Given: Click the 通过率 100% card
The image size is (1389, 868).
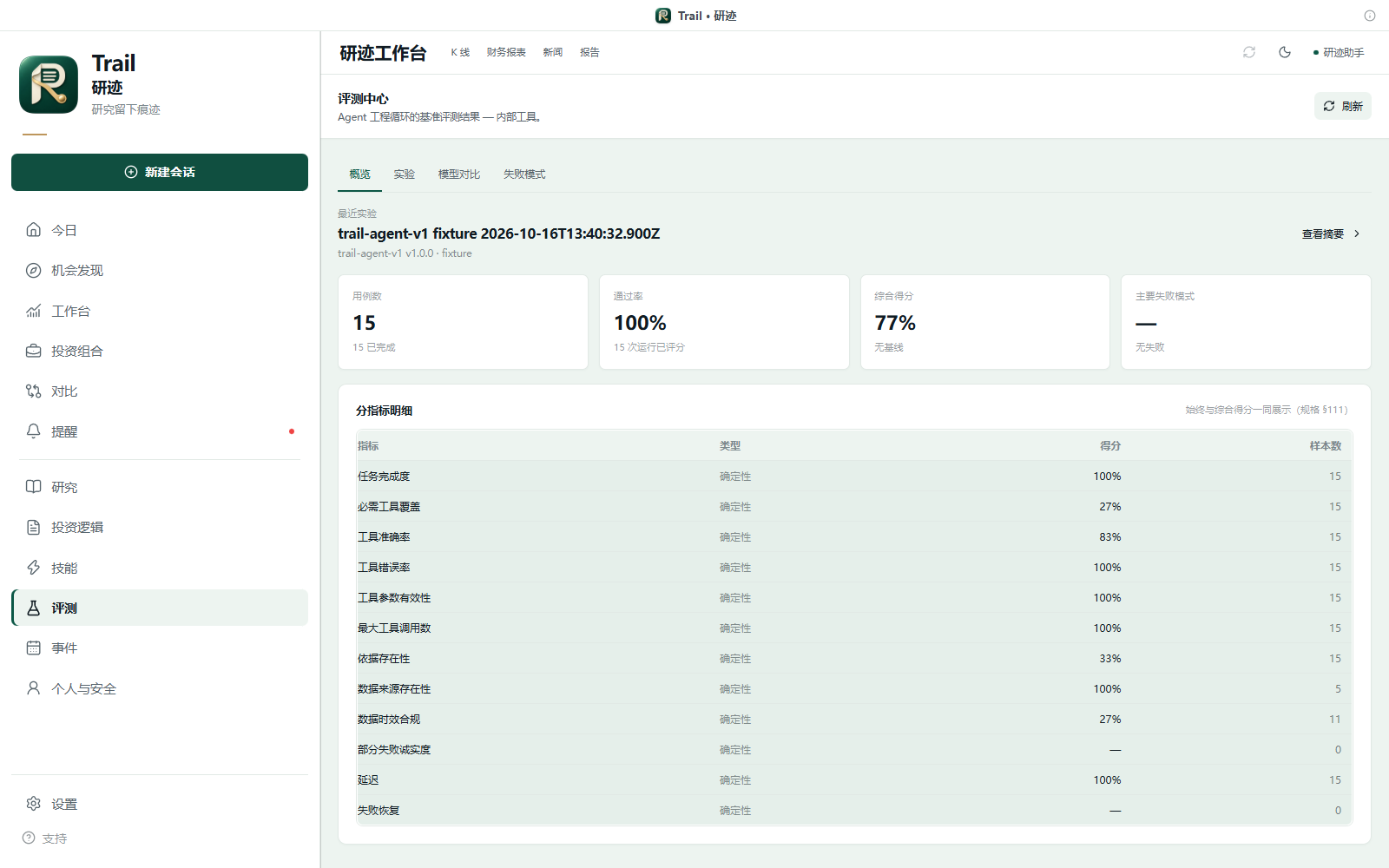Looking at the screenshot, I should point(724,322).
